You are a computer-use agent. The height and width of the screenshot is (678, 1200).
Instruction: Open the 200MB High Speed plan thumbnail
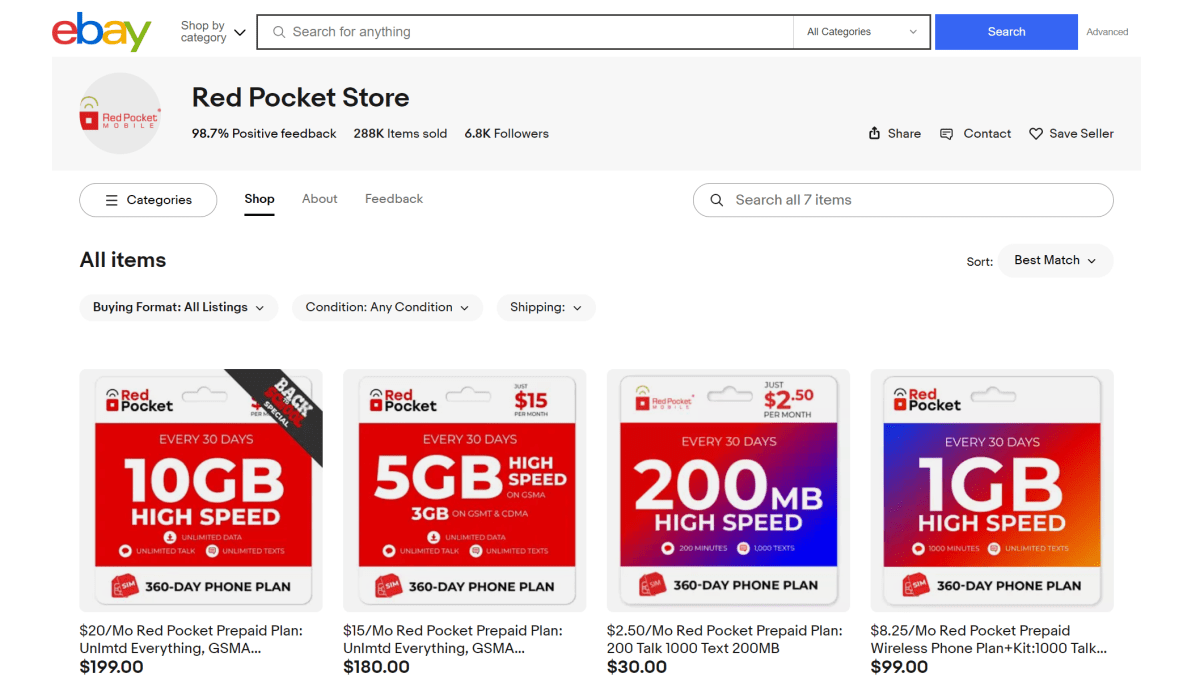tap(729, 490)
